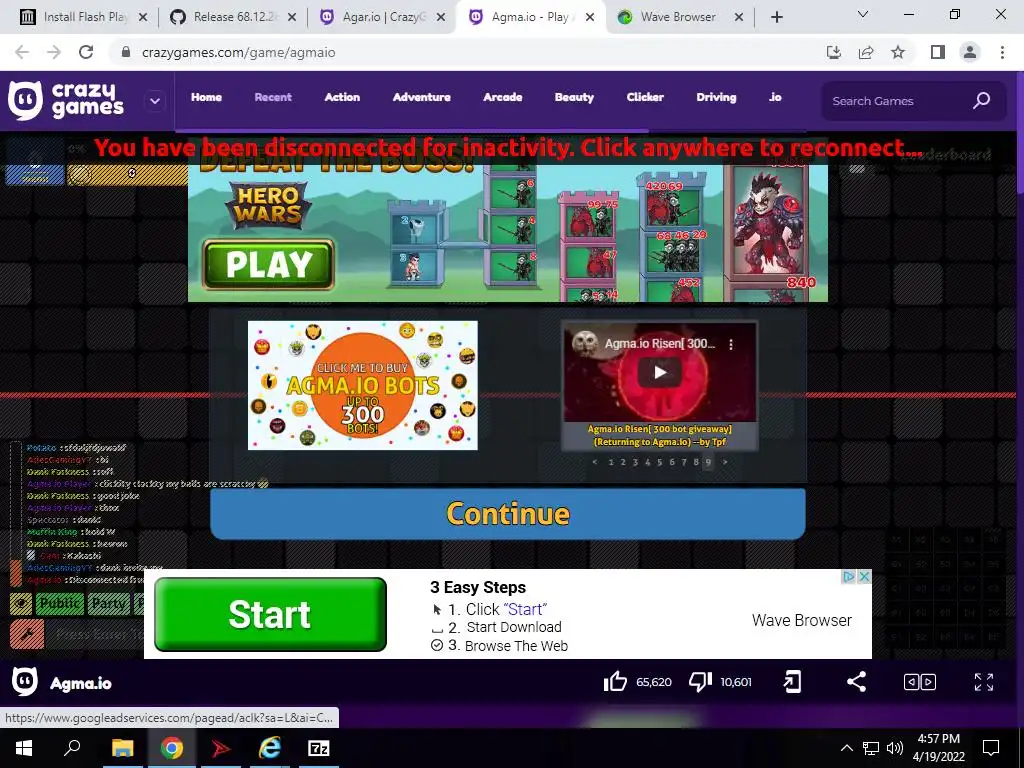Click the browser back arrow
Screen dimensions: 1024x768
[x=22, y=52]
